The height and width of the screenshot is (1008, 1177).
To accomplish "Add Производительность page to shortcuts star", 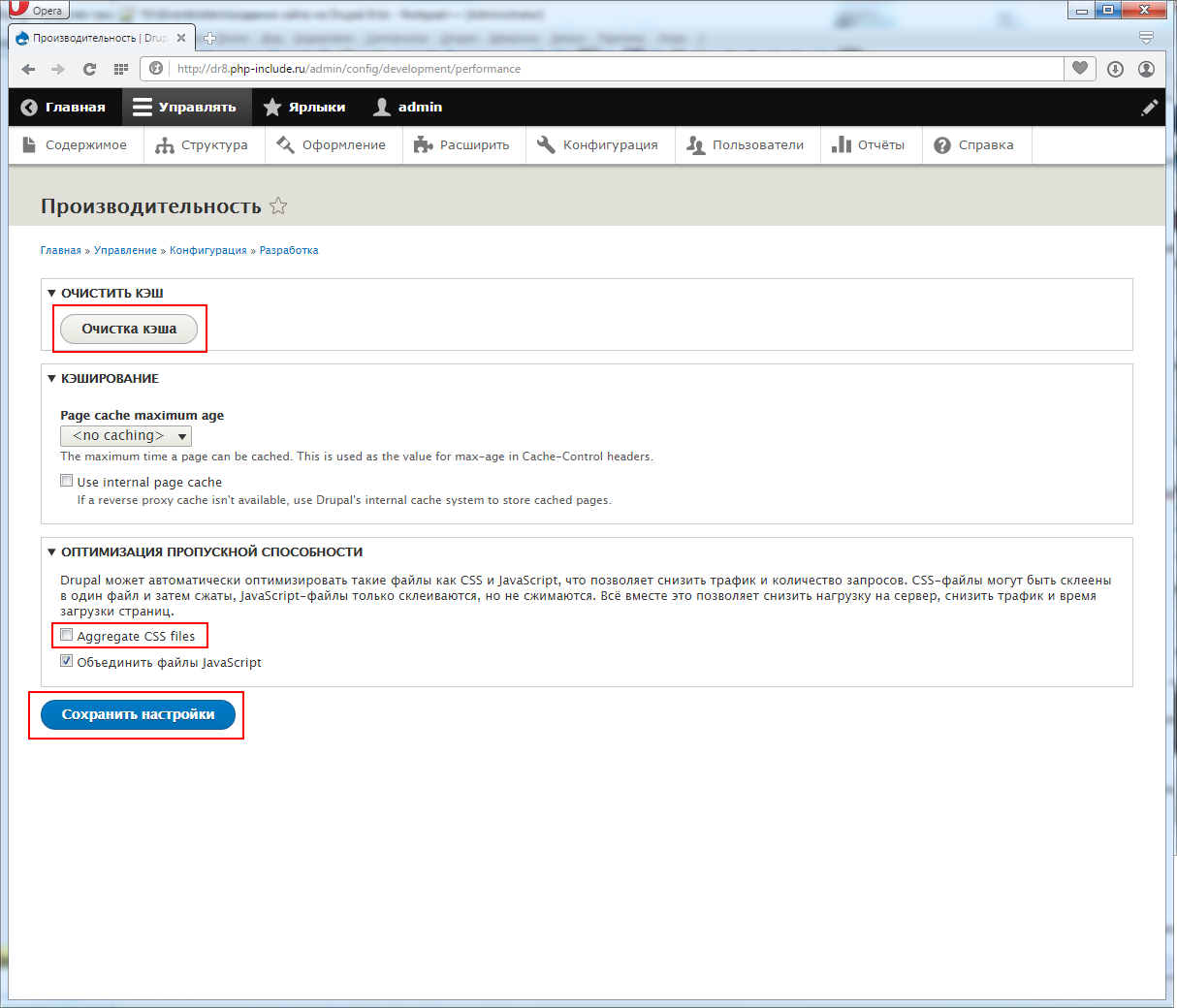I will pos(278,205).
